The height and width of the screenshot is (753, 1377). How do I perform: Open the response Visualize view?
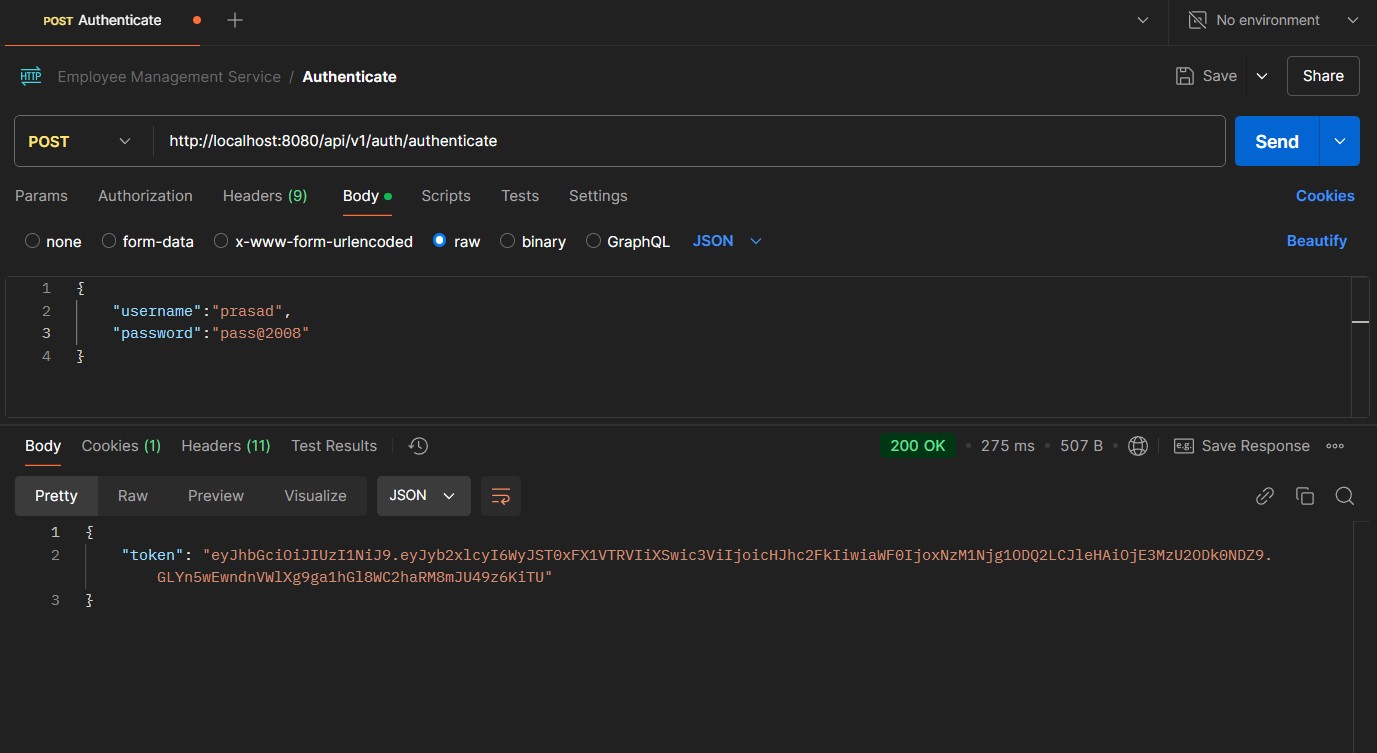(315, 496)
